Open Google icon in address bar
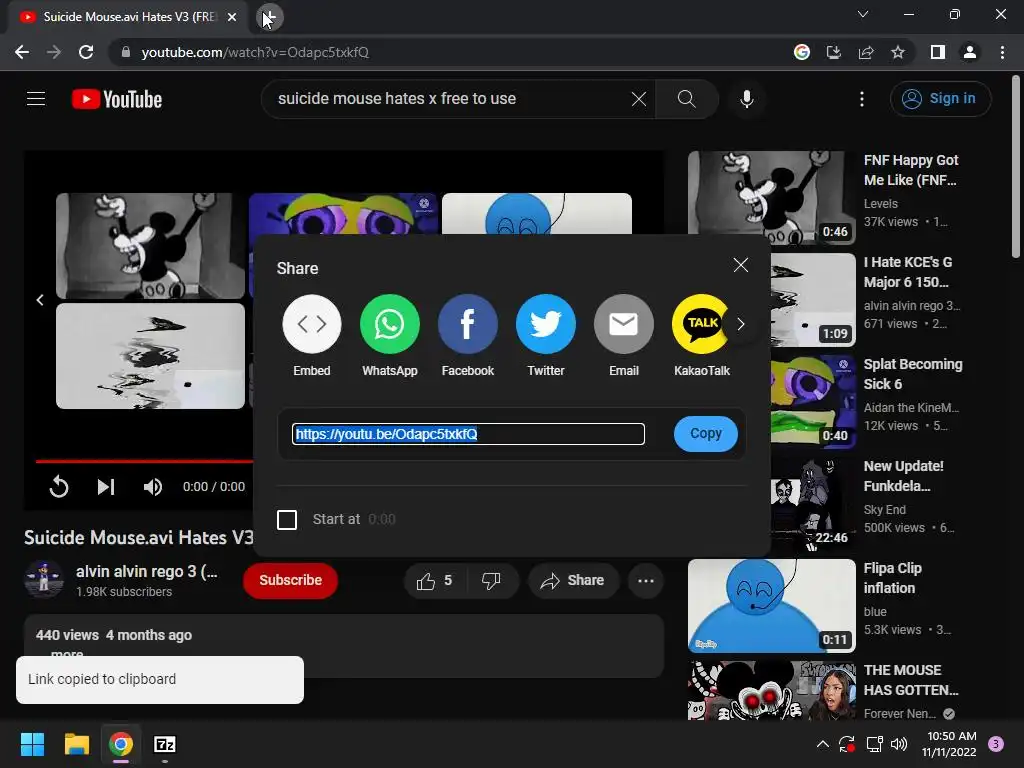This screenshot has height=768, width=1024. (x=802, y=52)
